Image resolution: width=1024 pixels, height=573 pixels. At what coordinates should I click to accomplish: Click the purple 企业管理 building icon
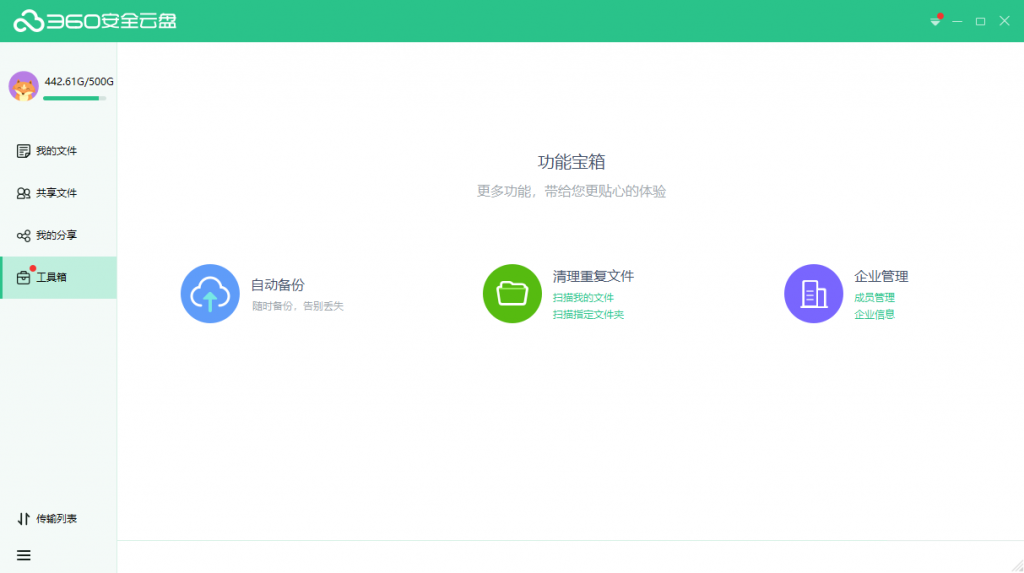813,294
